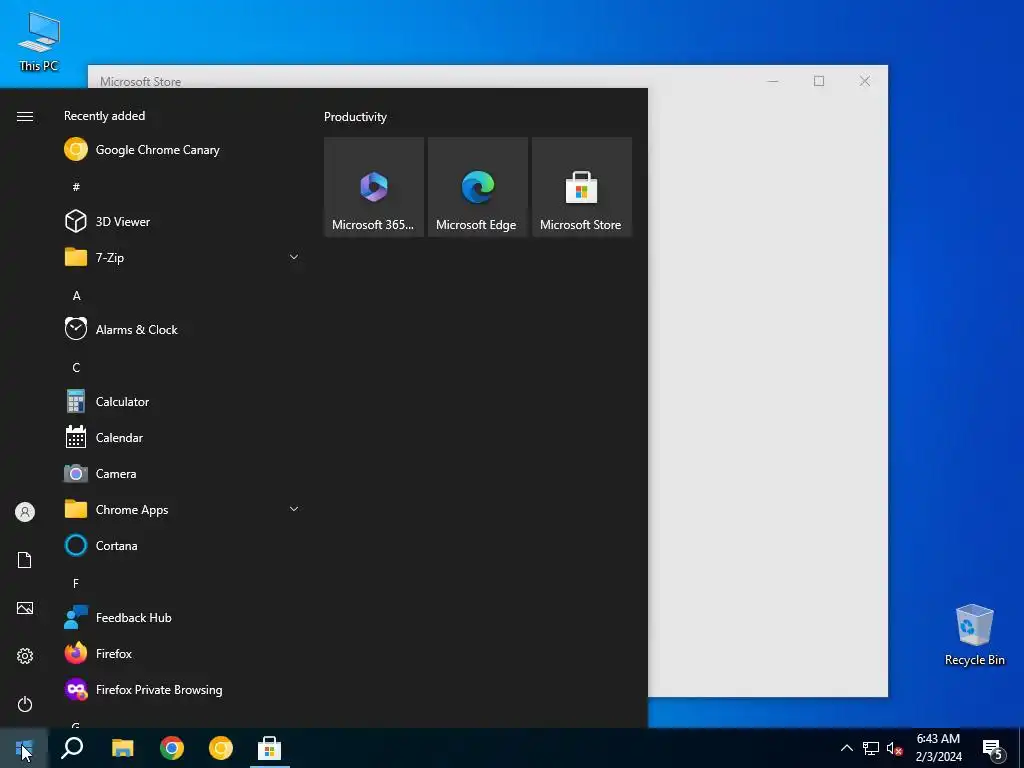Click the C letter header
The image size is (1024, 768).
[76, 368]
